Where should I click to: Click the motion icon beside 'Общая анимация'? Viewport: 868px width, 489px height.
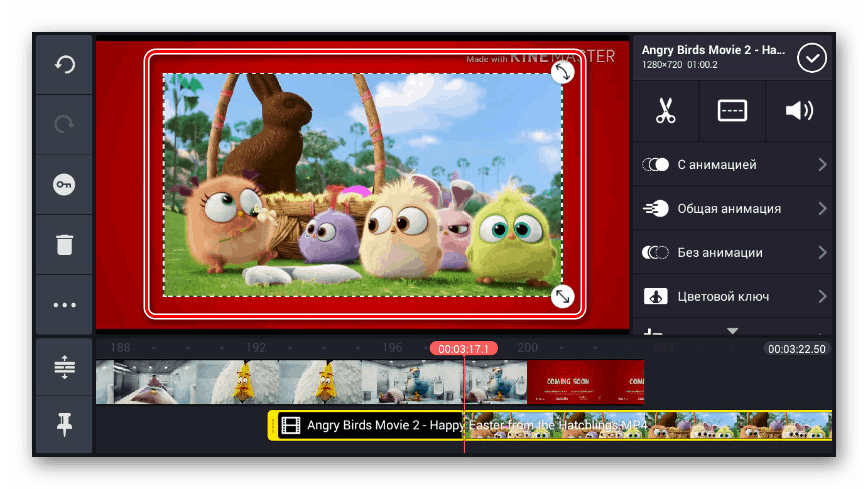point(655,208)
